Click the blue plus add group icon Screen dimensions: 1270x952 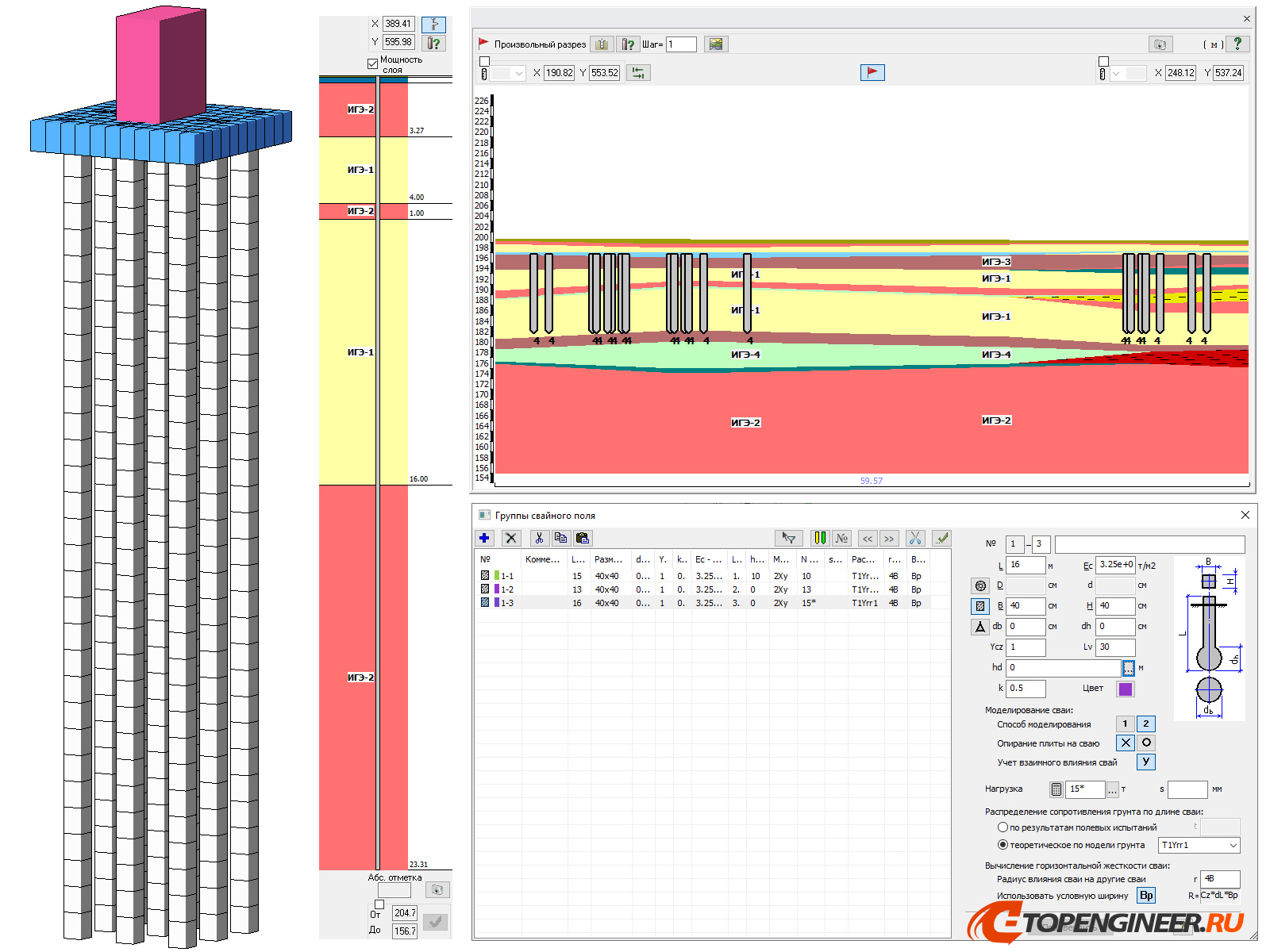click(484, 538)
